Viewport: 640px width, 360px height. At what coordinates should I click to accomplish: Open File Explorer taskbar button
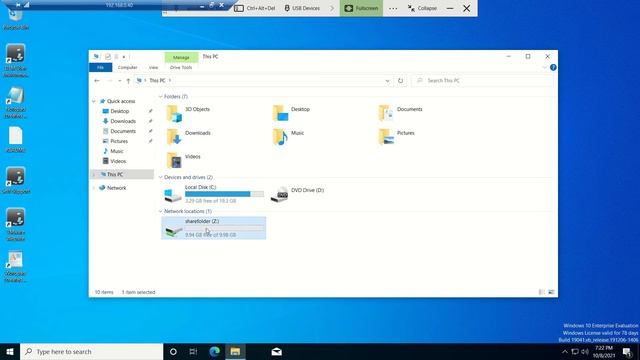click(235, 351)
